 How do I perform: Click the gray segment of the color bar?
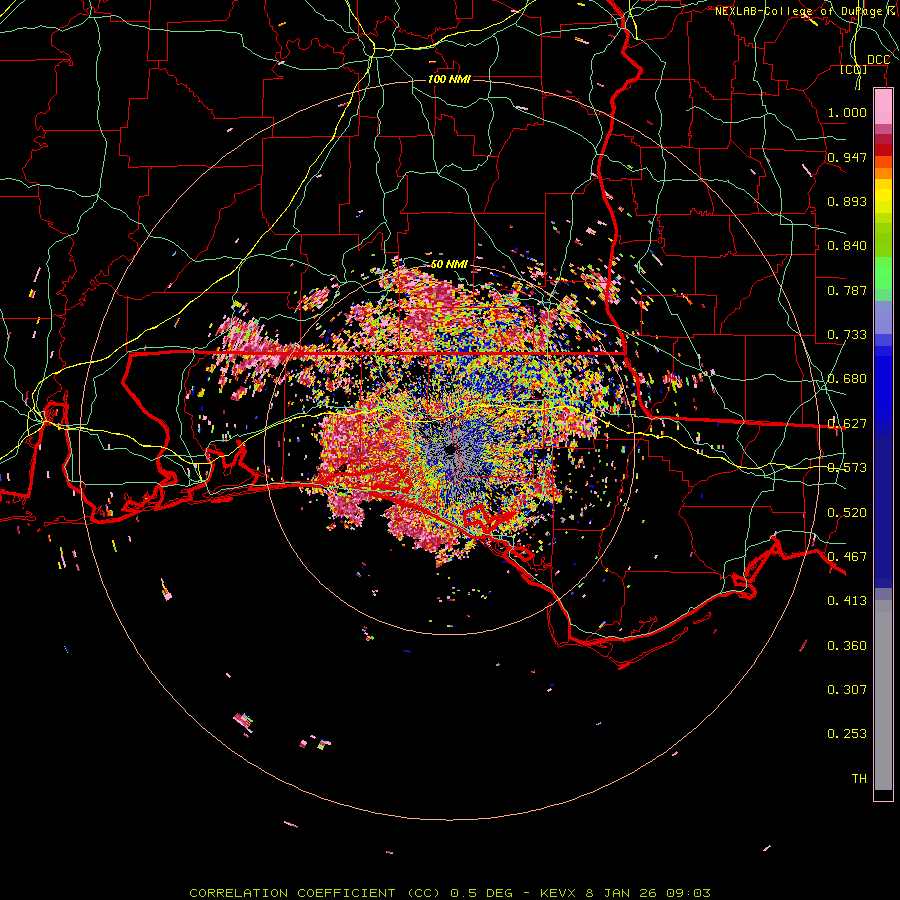(883, 695)
